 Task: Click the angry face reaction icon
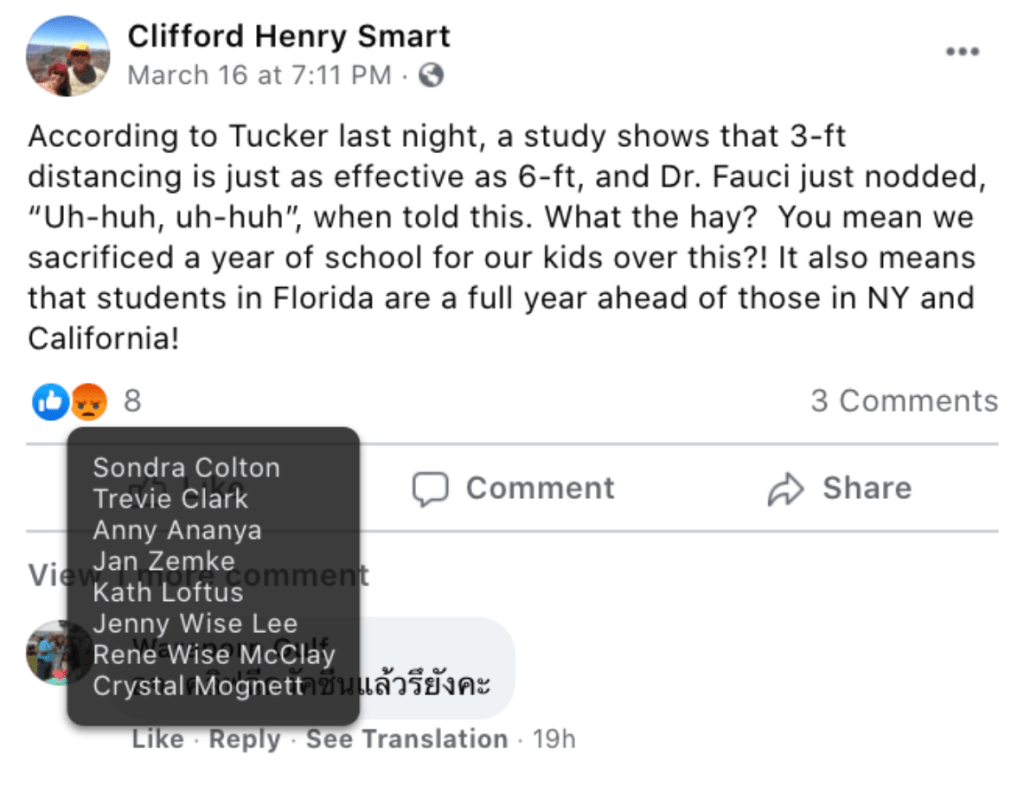point(89,402)
